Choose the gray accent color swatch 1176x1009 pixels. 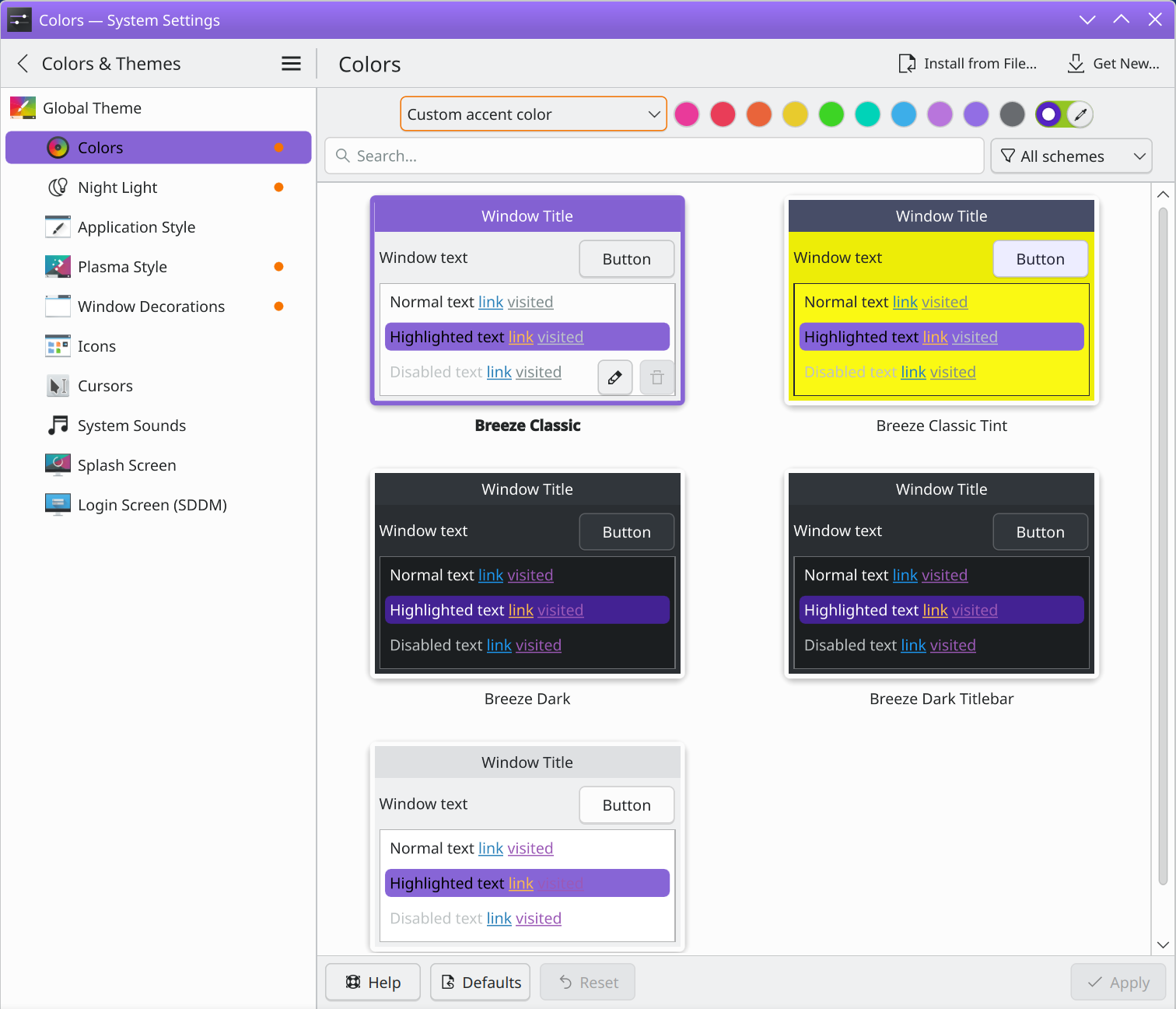[1012, 114]
